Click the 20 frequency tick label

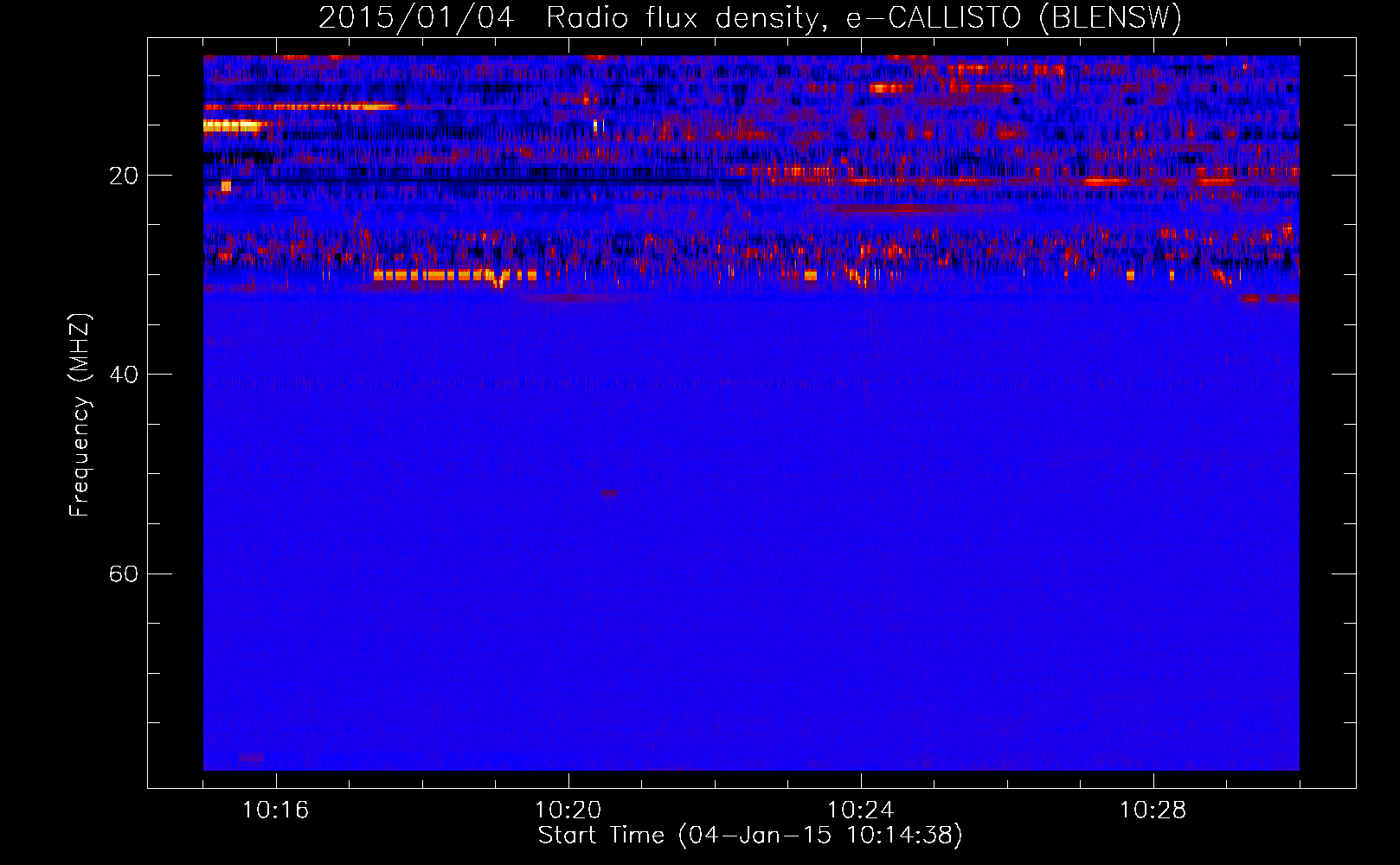pos(124,176)
